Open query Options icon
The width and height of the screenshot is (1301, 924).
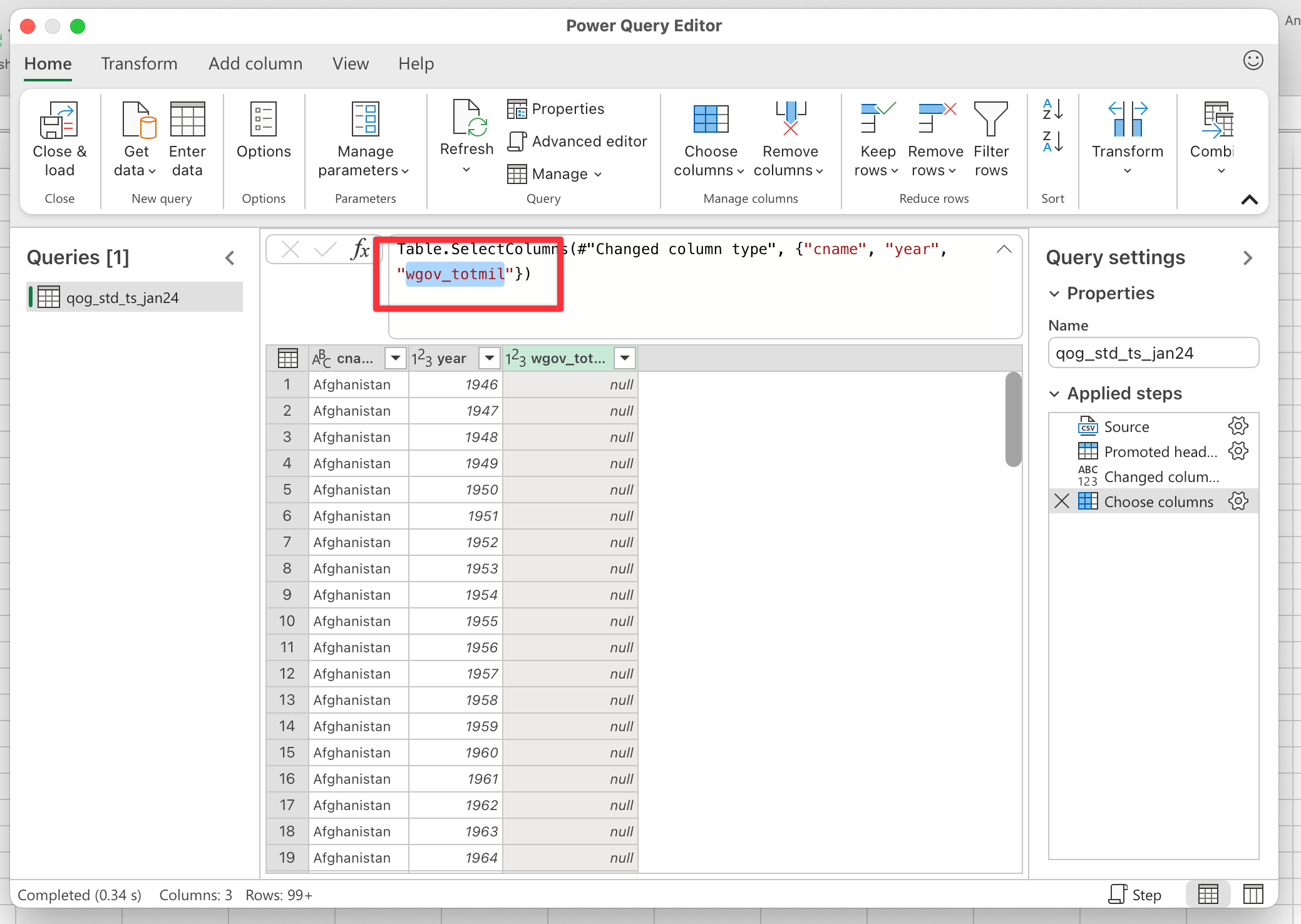264,119
